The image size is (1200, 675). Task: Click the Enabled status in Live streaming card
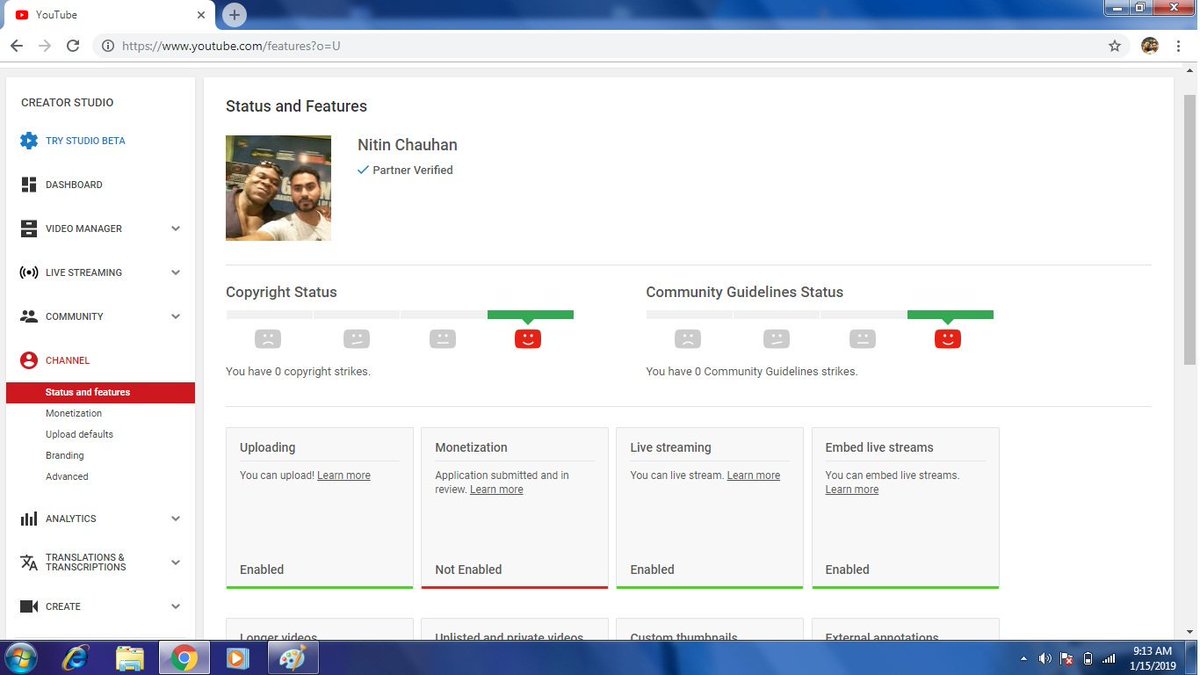652,569
